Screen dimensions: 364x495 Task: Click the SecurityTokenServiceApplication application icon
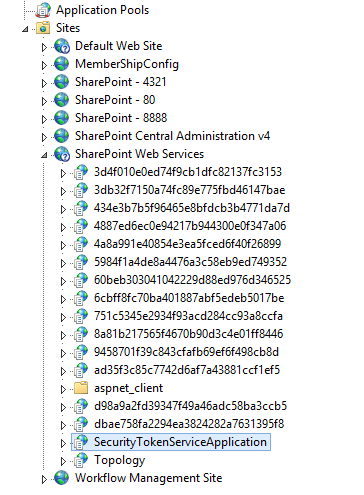click(81, 442)
